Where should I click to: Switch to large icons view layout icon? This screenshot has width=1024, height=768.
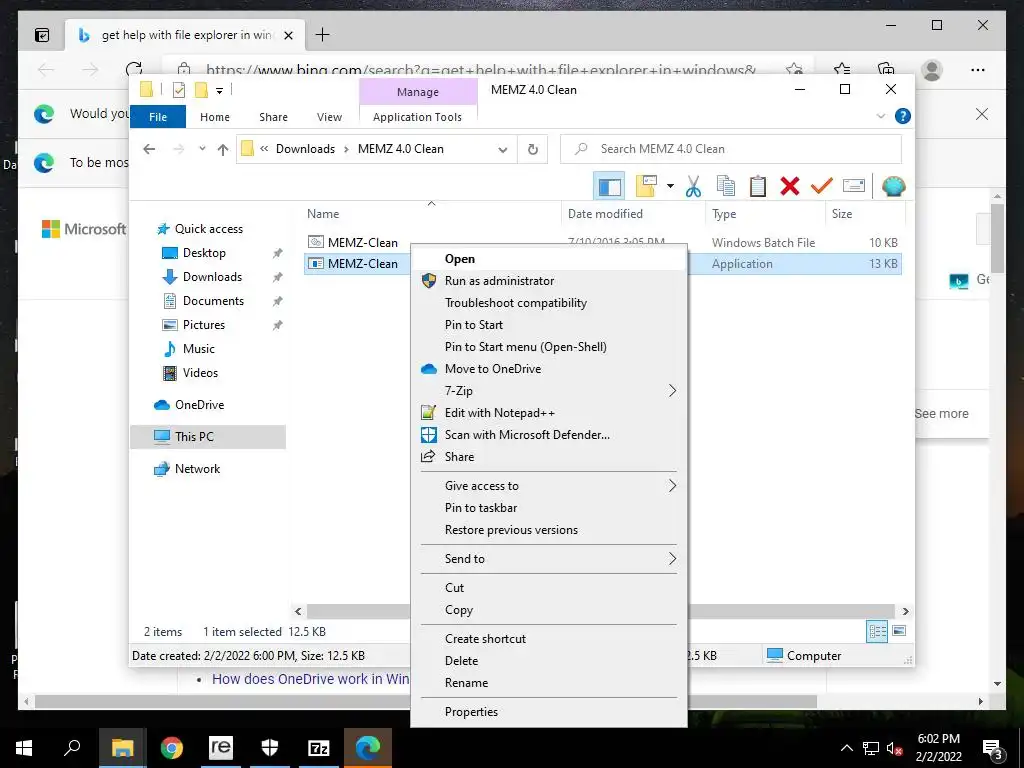(899, 631)
